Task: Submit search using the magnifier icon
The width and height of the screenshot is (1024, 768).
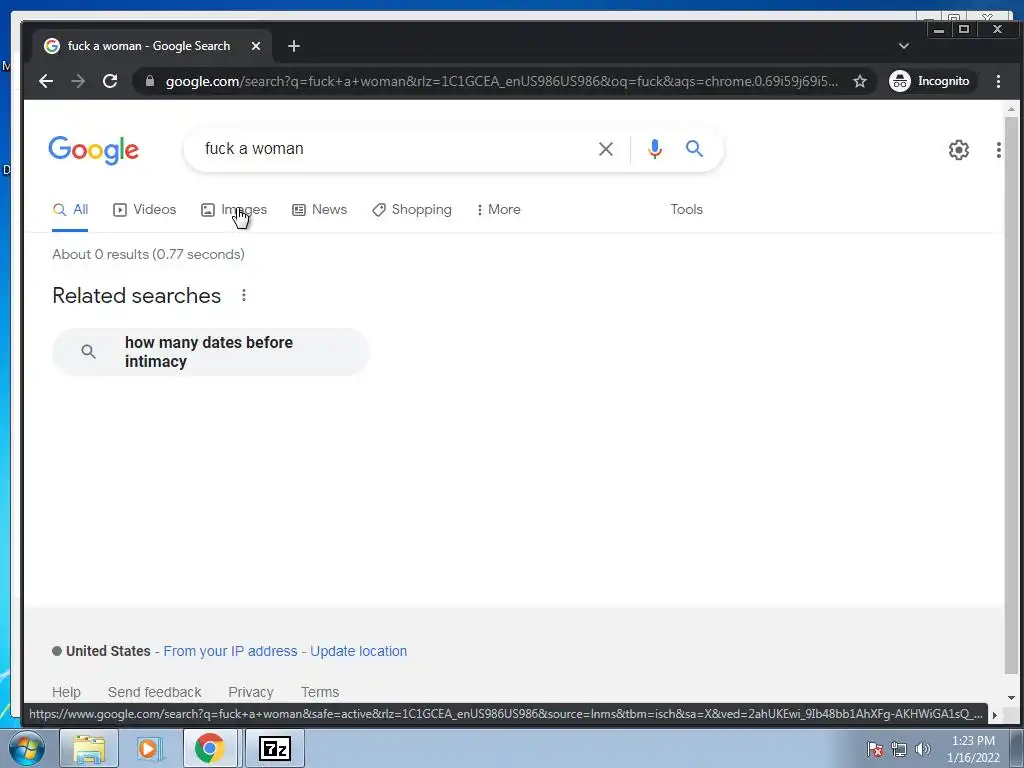Action: [x=694, y=149]
